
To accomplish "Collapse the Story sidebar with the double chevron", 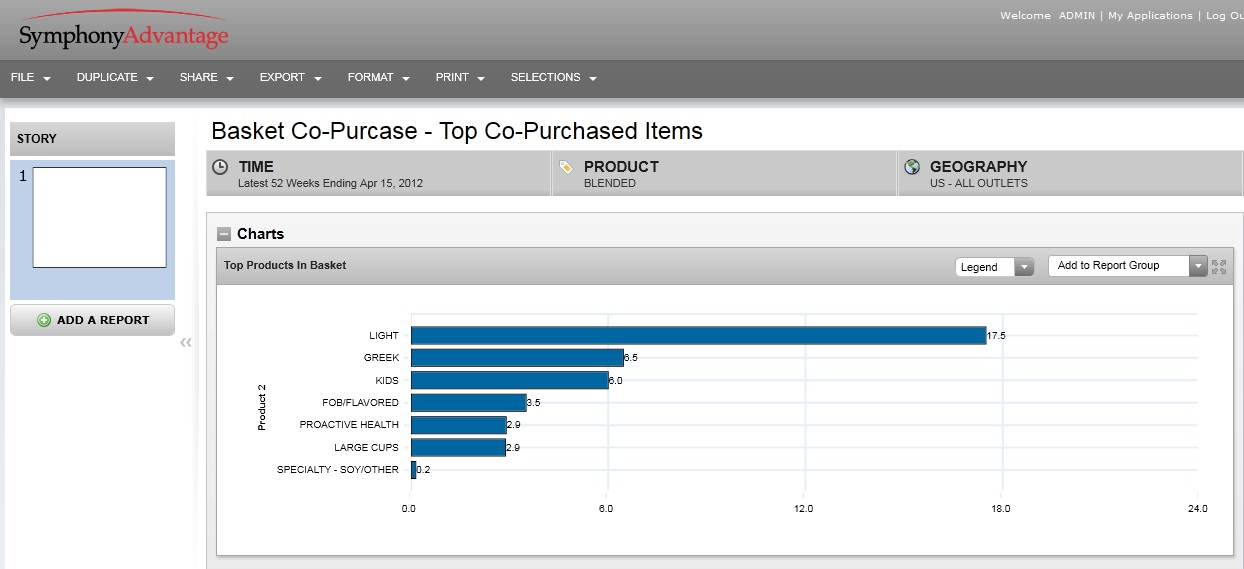I will pos(185,343).
